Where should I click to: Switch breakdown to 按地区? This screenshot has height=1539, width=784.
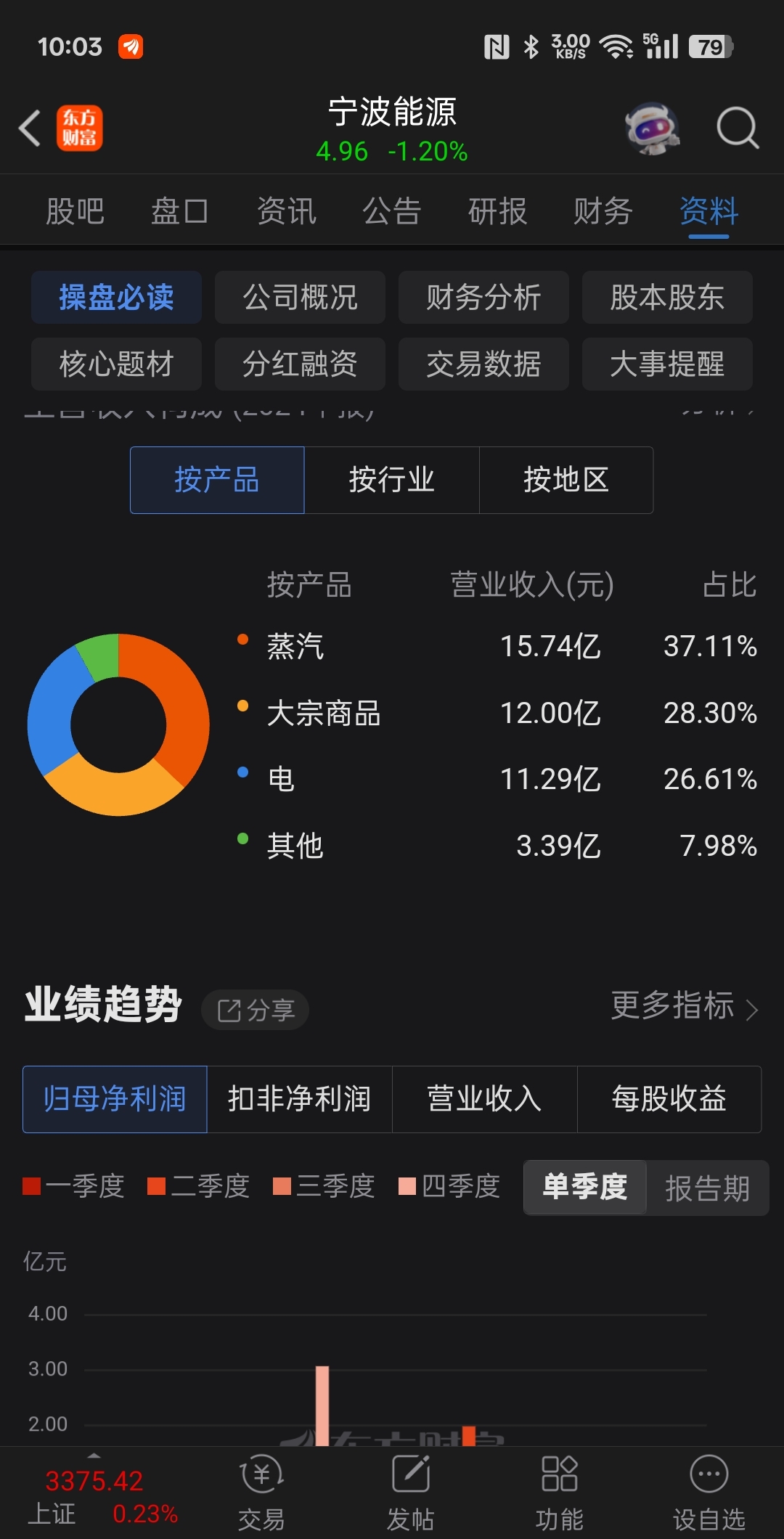(x=566, y=480)
